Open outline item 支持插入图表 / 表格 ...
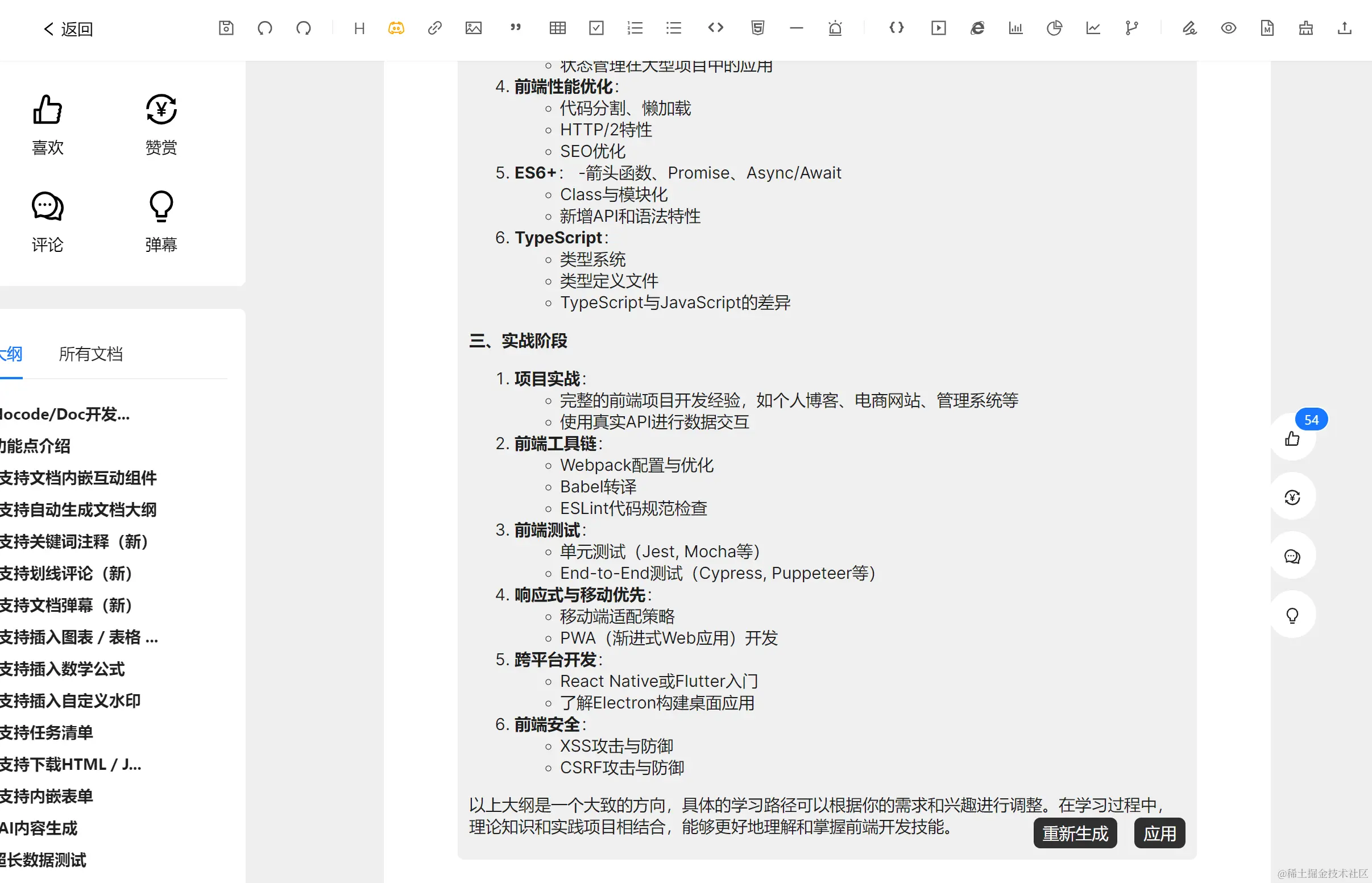 [x=78, y=637]
